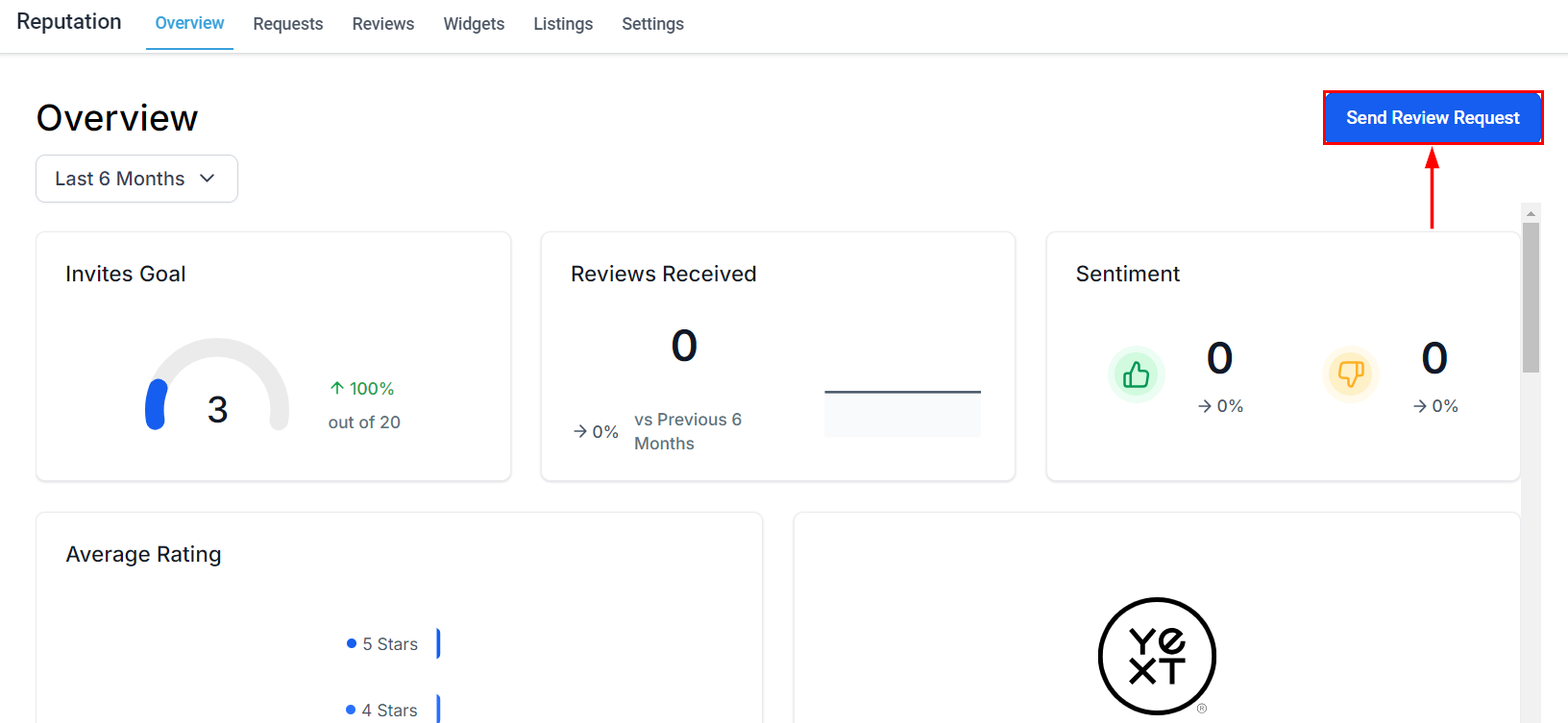The image size is (1568, 723).
Task: Select the Overview tab
Action: [189, 24]
